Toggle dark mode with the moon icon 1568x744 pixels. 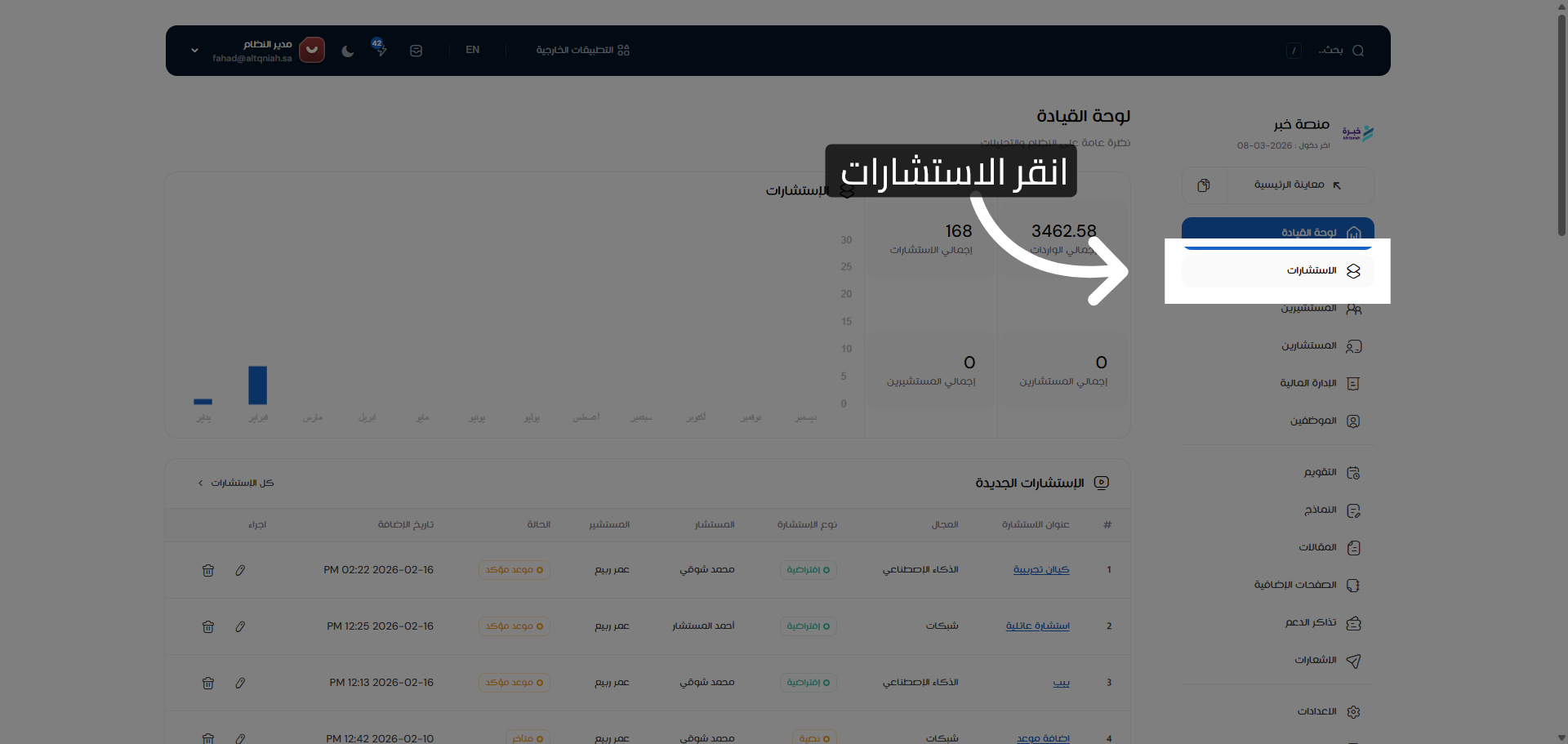(347, 50)
